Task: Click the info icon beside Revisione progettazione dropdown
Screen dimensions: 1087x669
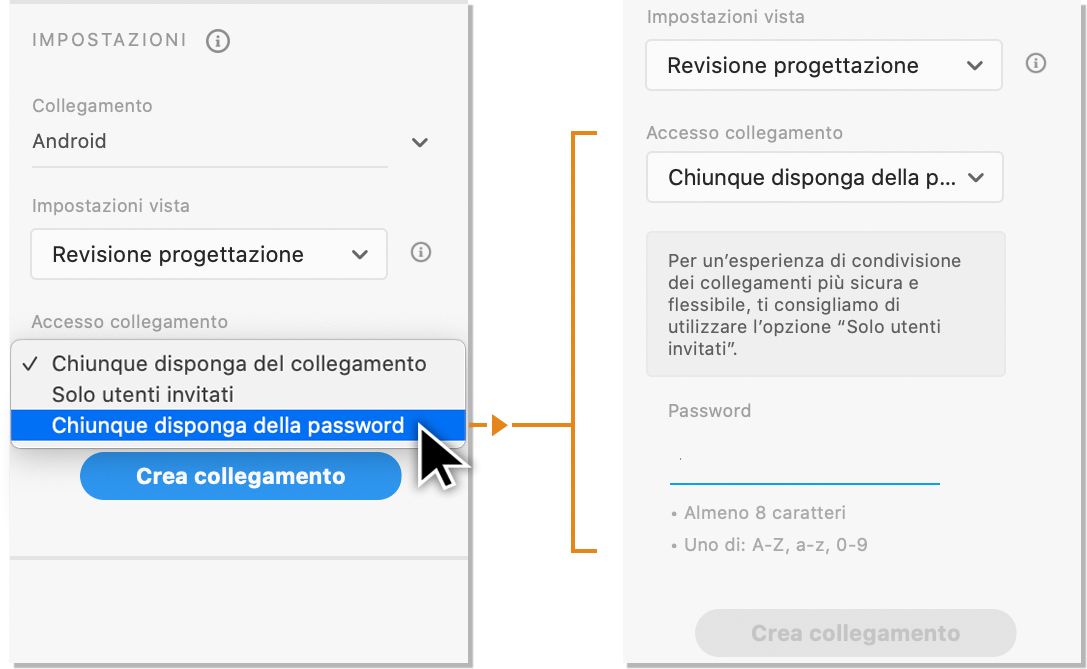Action: pyautogui.click(x=420, y=252)
